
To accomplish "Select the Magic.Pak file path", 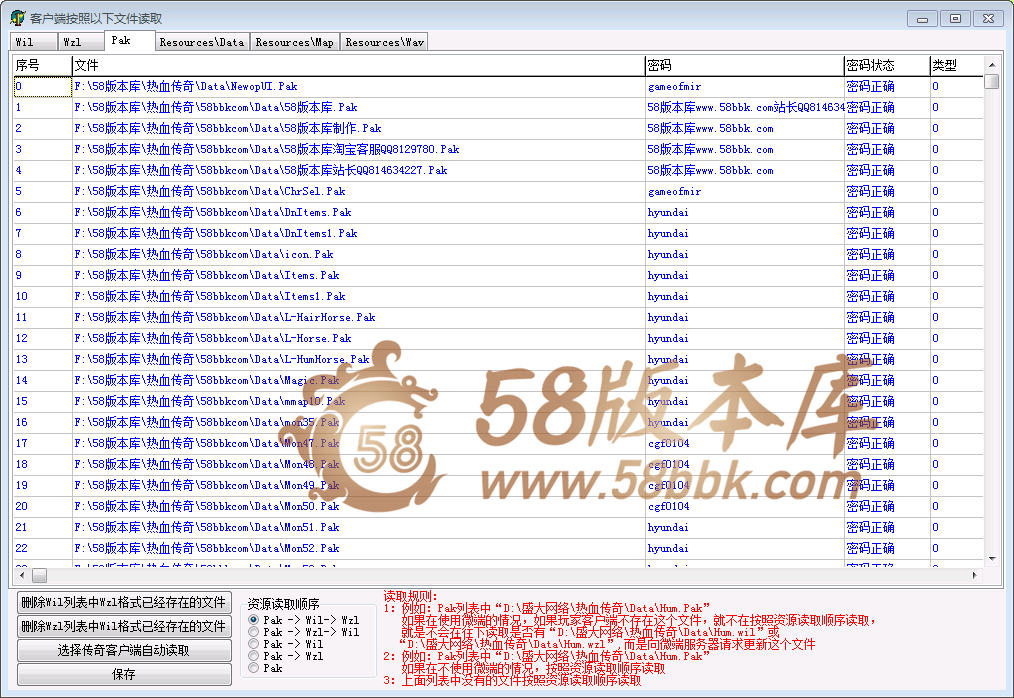I will [x=207, y=380].
